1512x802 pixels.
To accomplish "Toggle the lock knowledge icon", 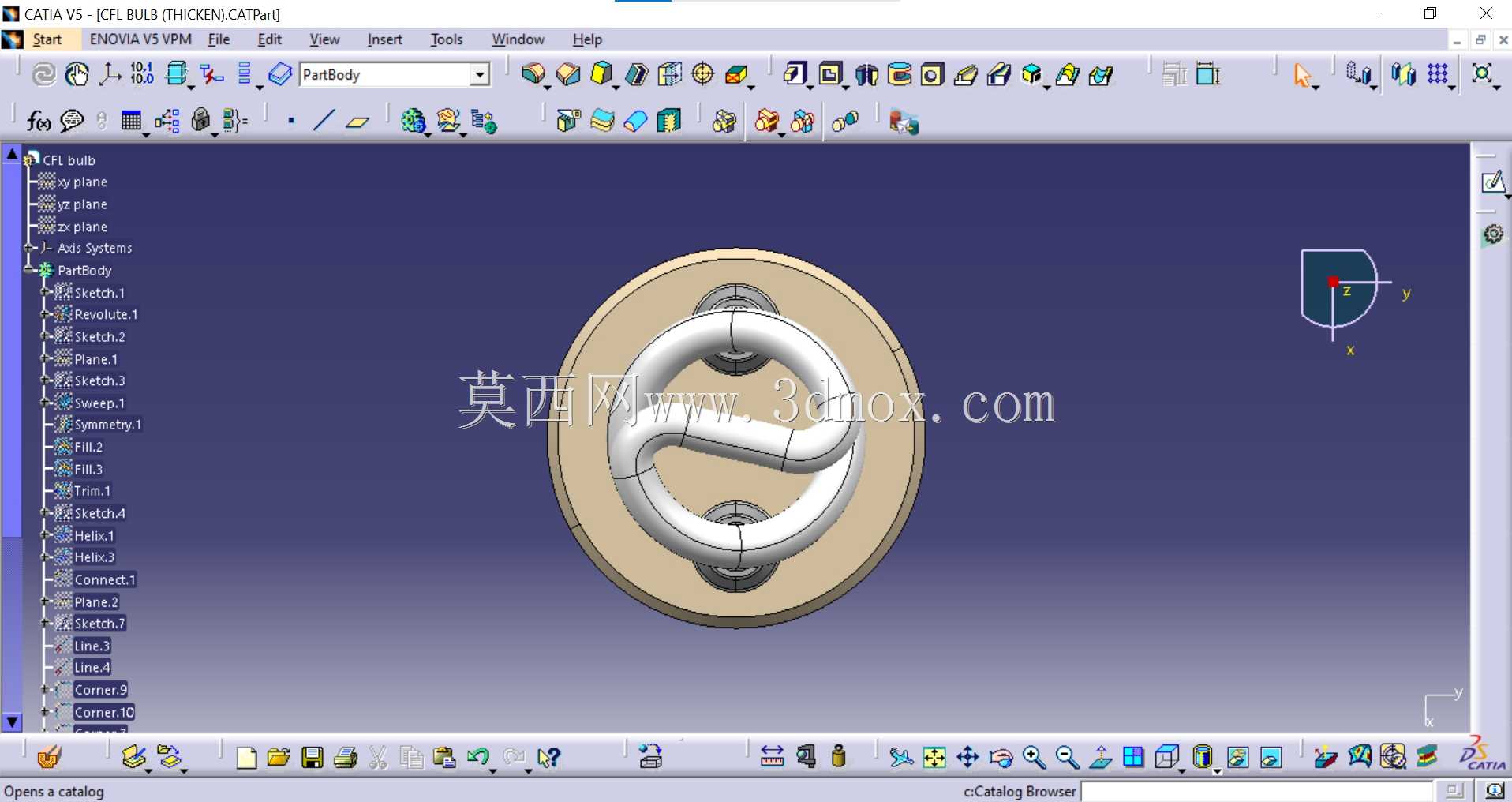I will pos(201,121).
